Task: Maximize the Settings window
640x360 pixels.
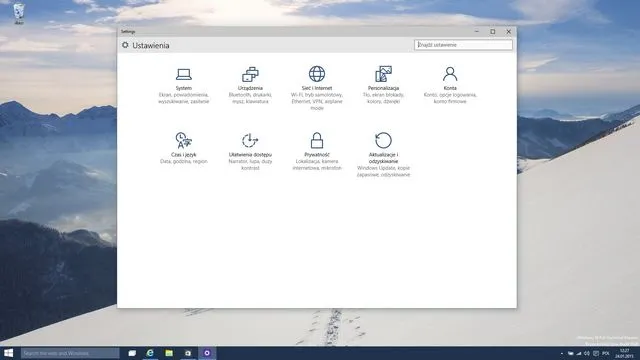Action: click(493, 31)
